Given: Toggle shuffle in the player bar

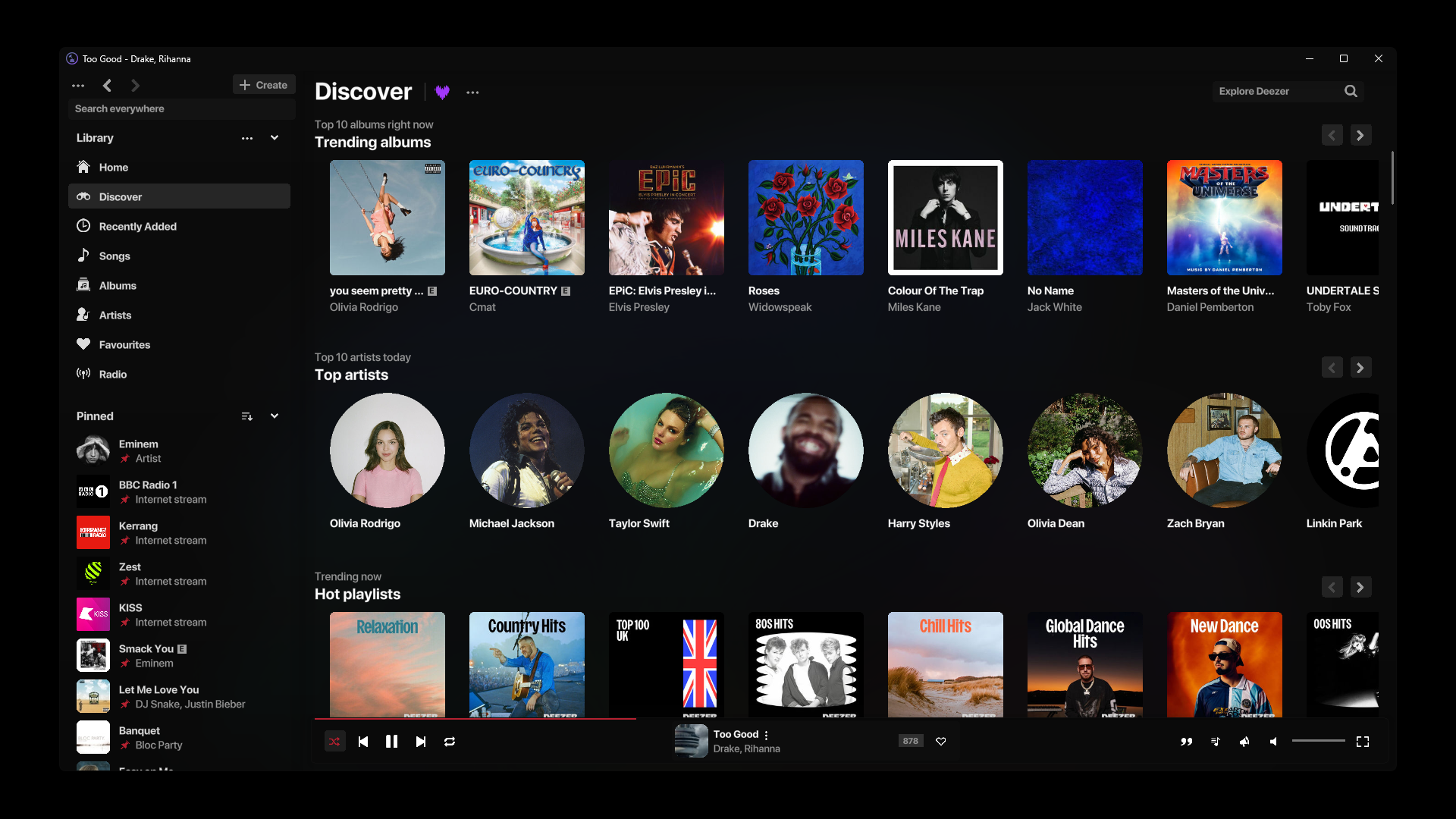Looking at the screenshot, I should pos(334,742).
